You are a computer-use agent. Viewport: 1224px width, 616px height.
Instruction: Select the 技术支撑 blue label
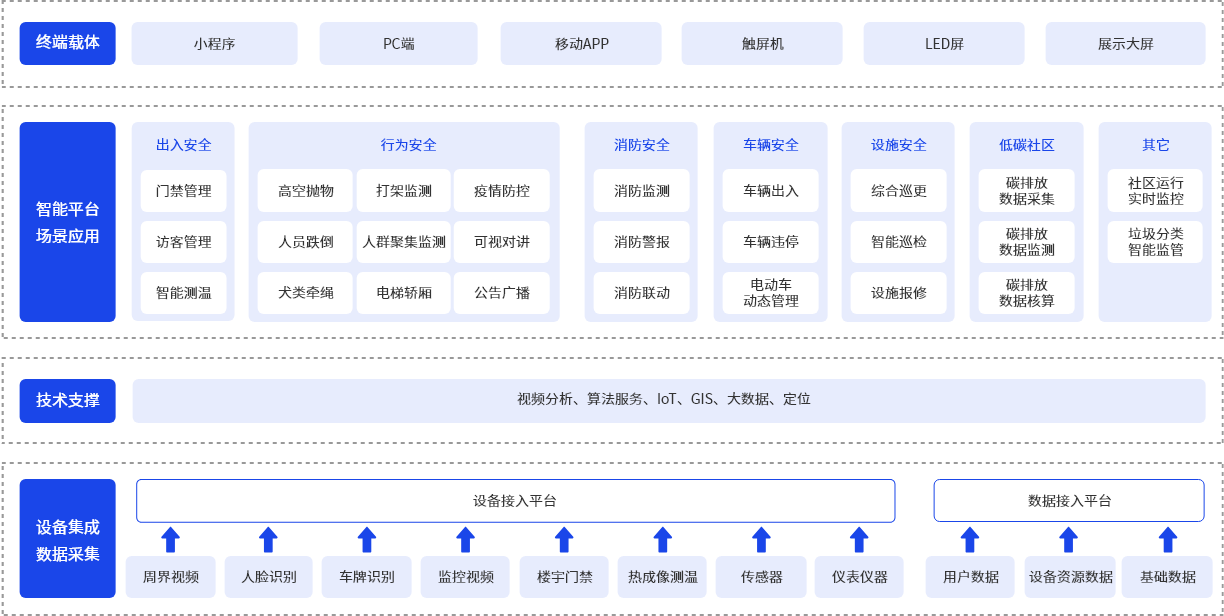[x=68, y=400]
